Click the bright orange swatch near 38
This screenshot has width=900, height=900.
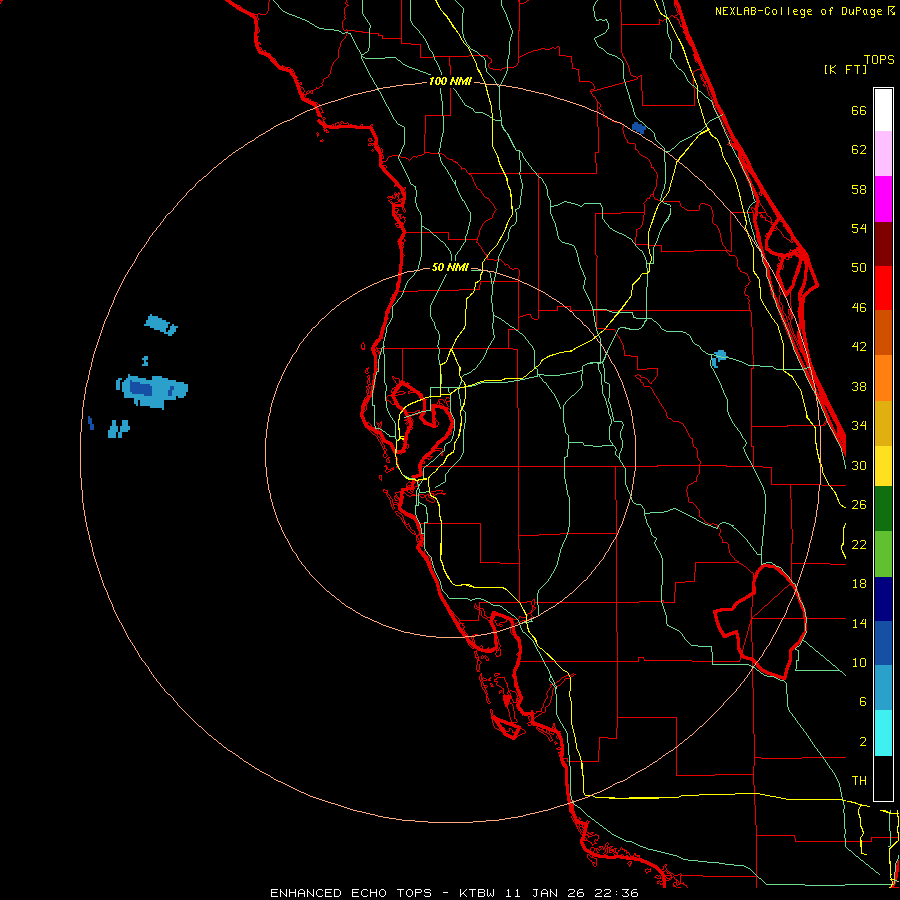point(883,378)
